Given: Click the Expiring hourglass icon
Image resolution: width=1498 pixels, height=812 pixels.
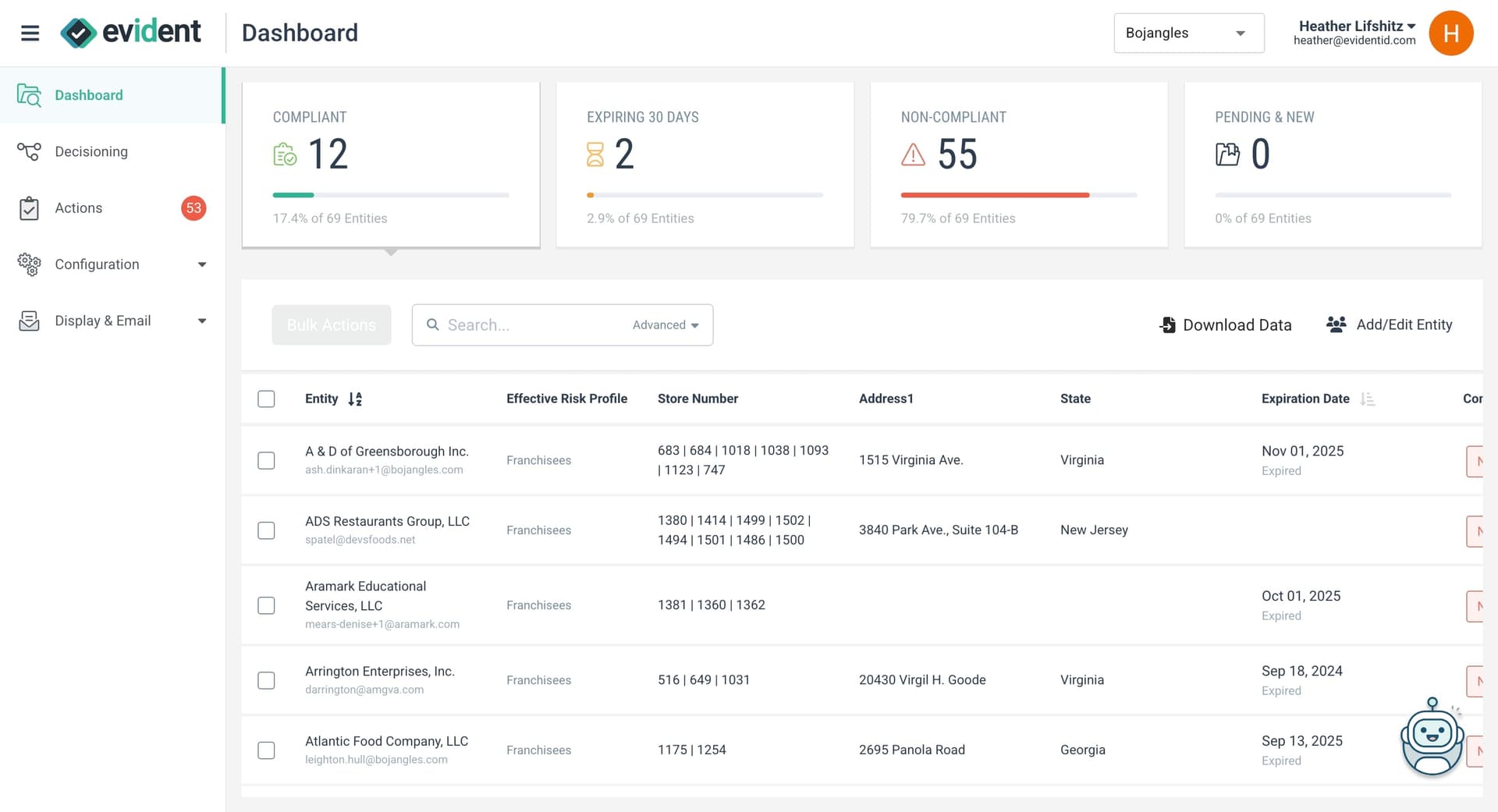Looking at the screenshot, I should click(x=595, y=154).
